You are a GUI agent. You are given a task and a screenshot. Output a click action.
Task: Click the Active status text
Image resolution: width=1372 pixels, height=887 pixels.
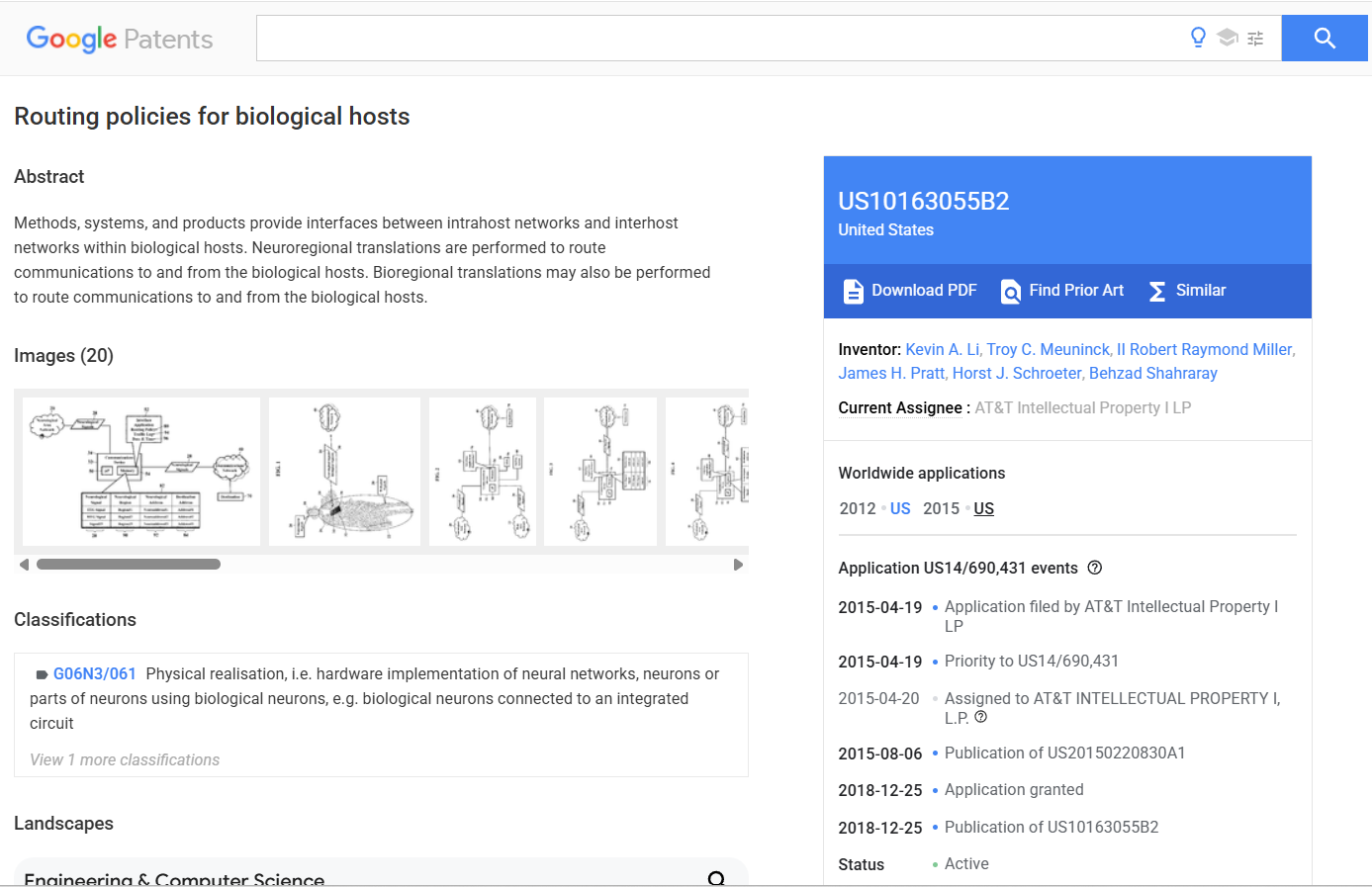966,863
